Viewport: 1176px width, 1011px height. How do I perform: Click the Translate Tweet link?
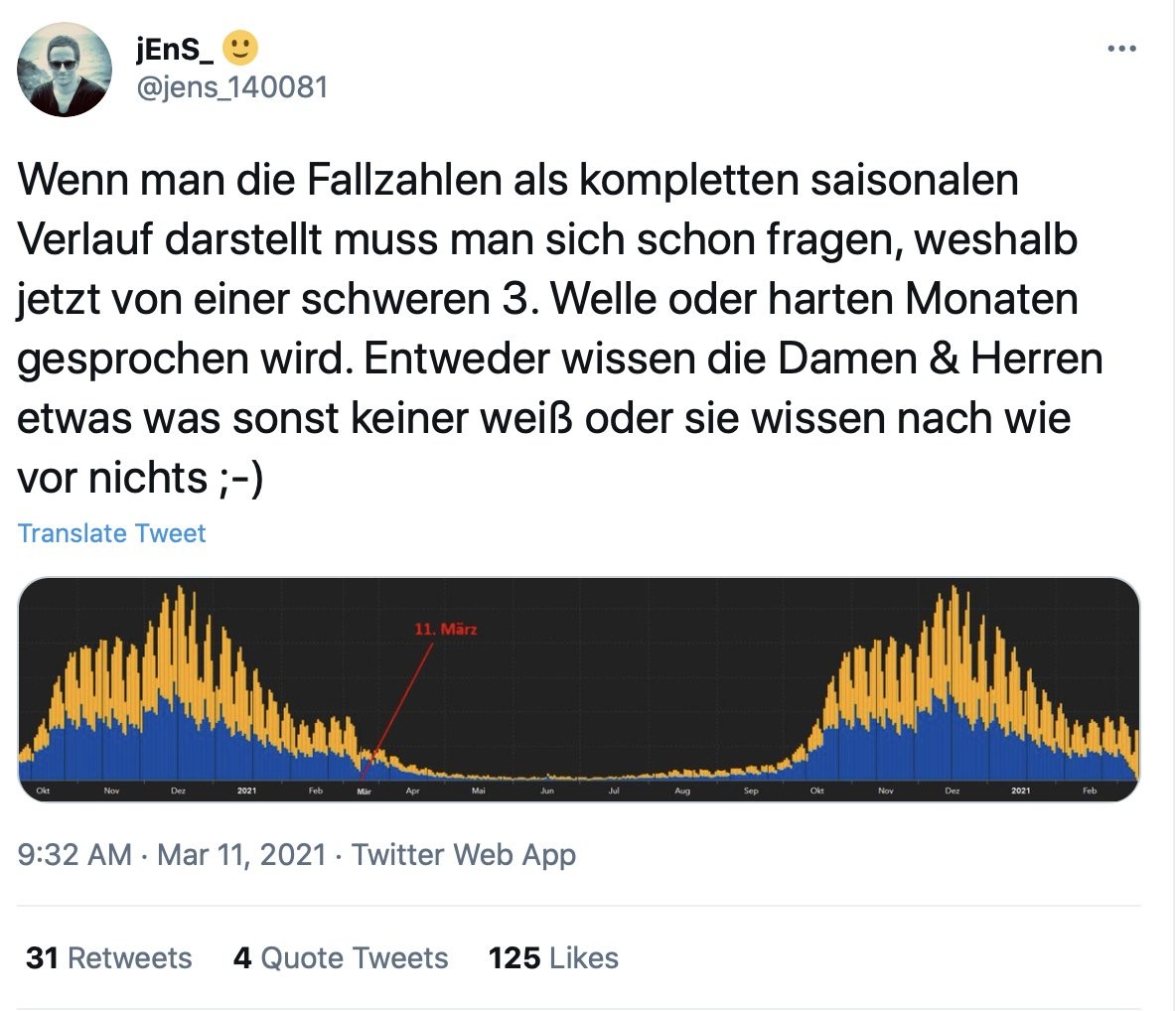pos(111,533)
